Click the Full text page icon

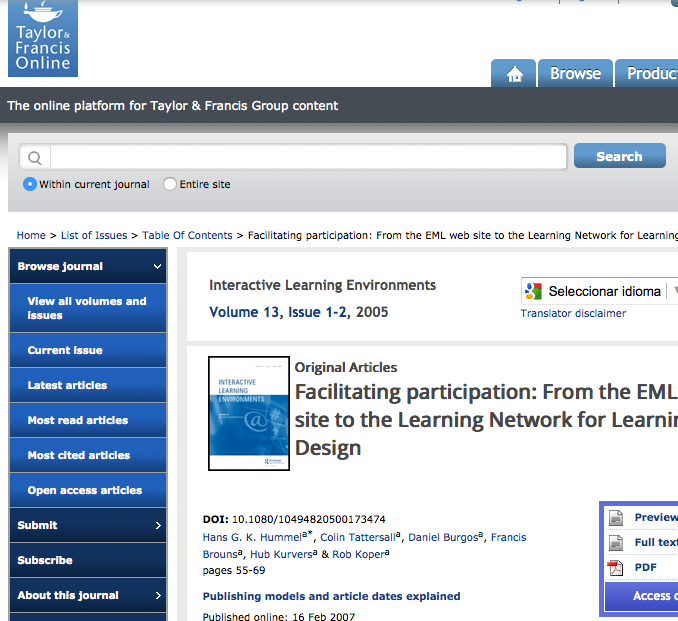(616, 542)
